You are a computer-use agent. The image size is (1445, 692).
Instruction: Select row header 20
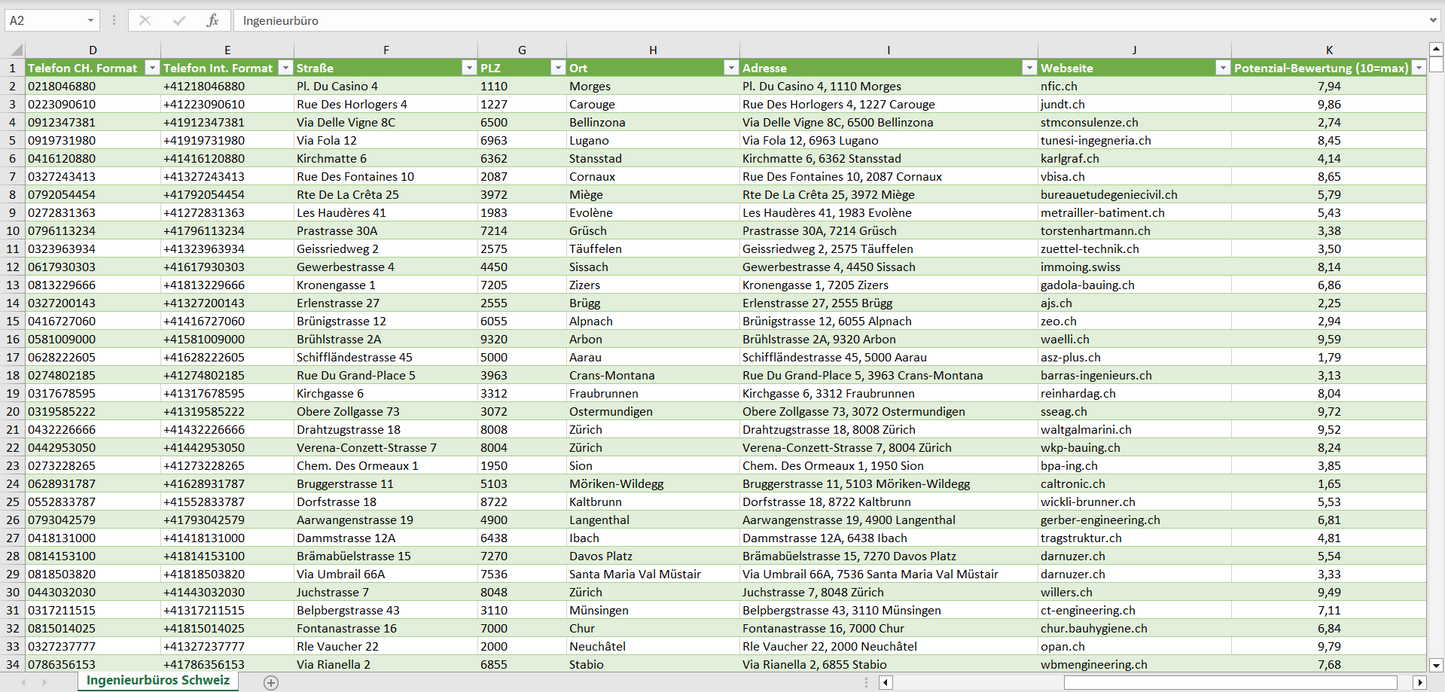coord(13,411)
